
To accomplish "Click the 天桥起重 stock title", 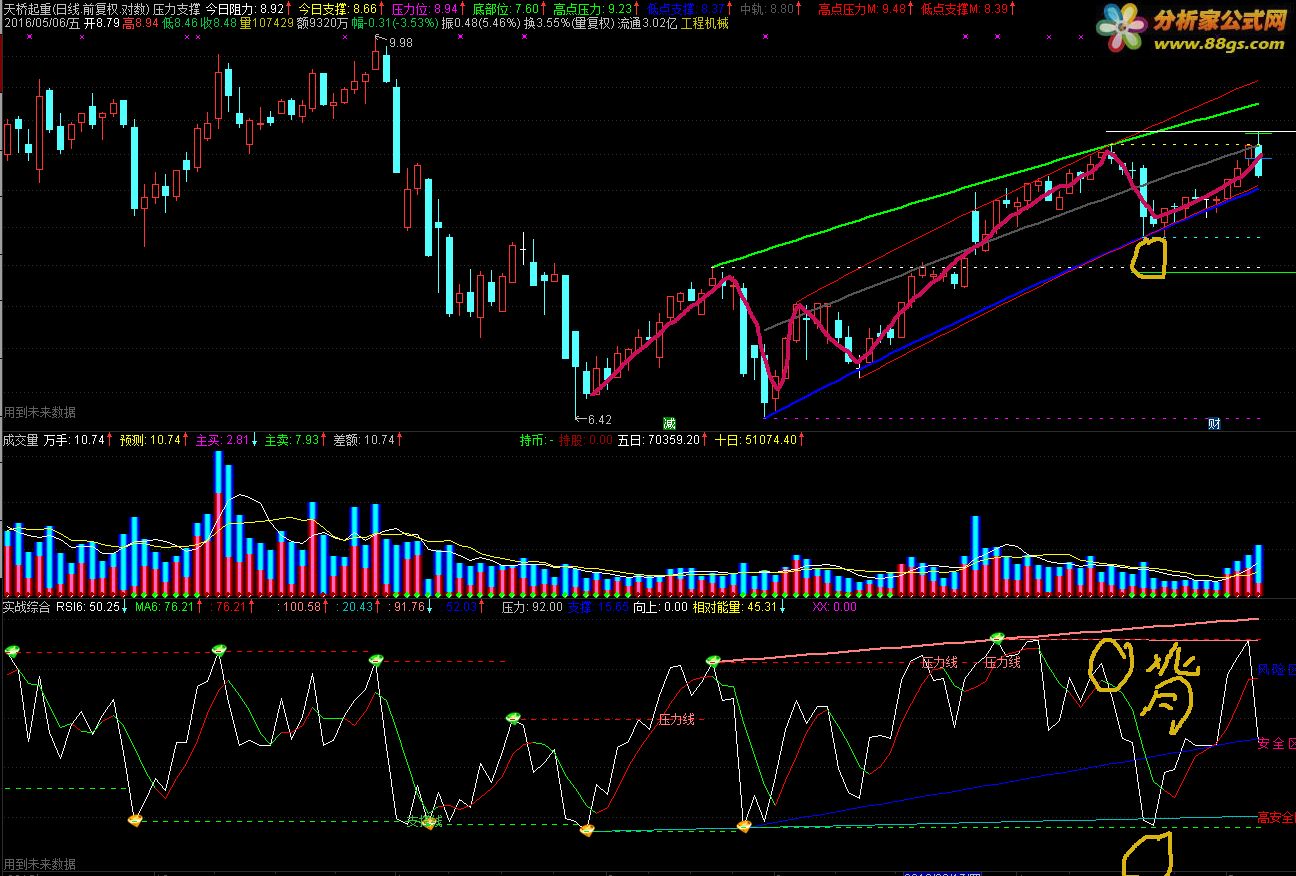I will [x=27, y=8].
